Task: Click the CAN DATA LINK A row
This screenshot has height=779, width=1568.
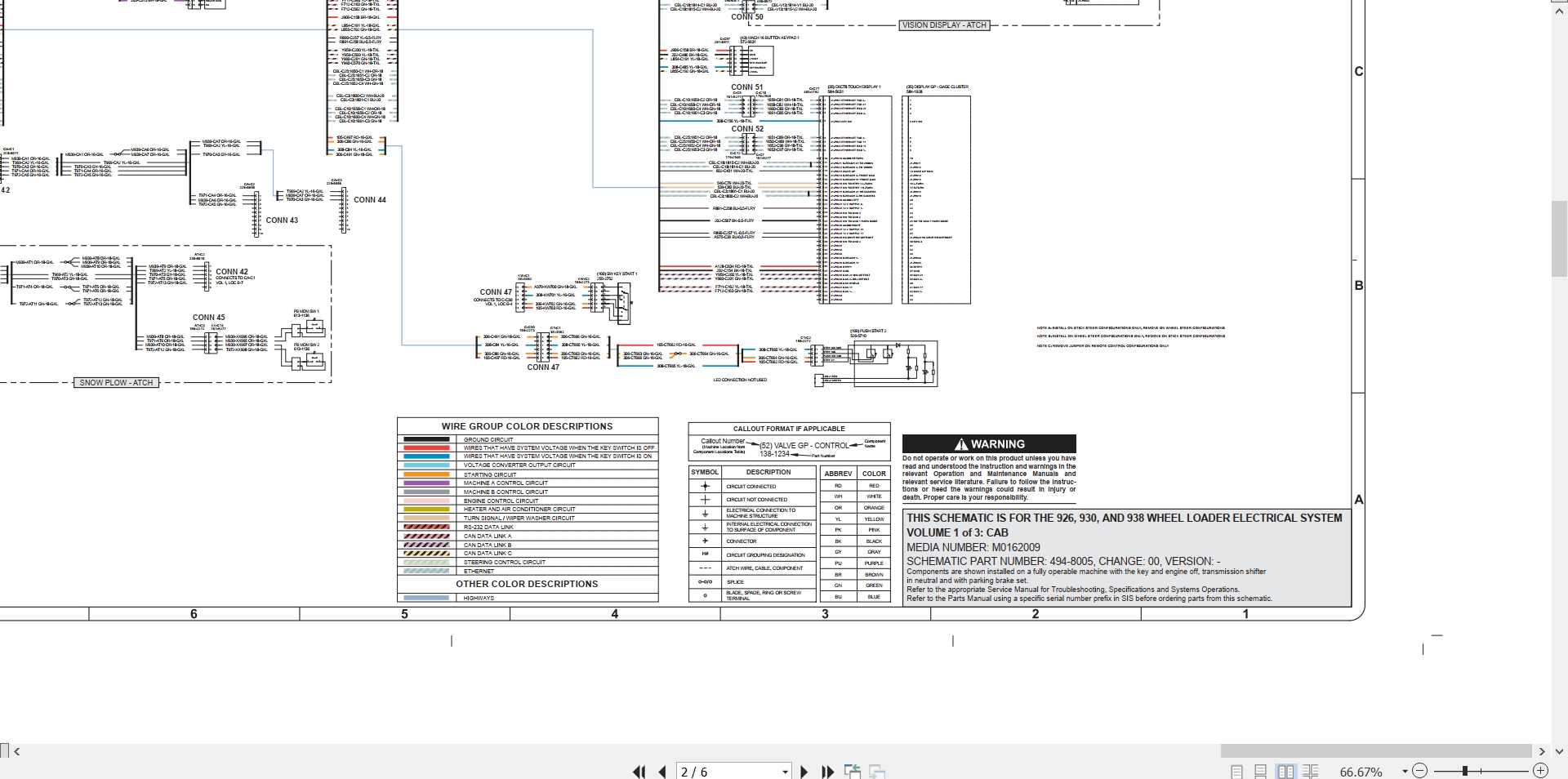Action: (528, 536)
